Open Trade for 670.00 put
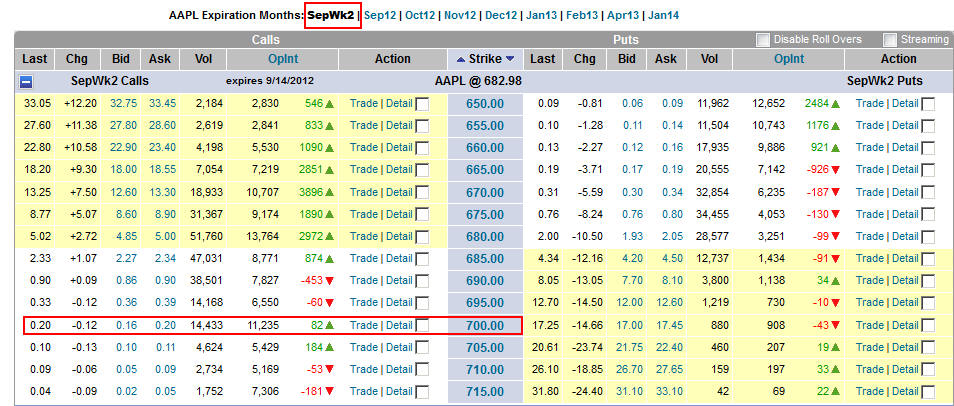The width and height of the screenshot is (954, 406). point(869,192)
